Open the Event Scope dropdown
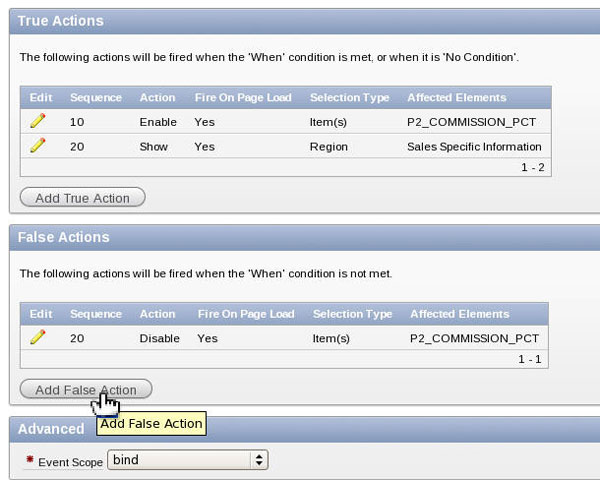 click(188, 460)
